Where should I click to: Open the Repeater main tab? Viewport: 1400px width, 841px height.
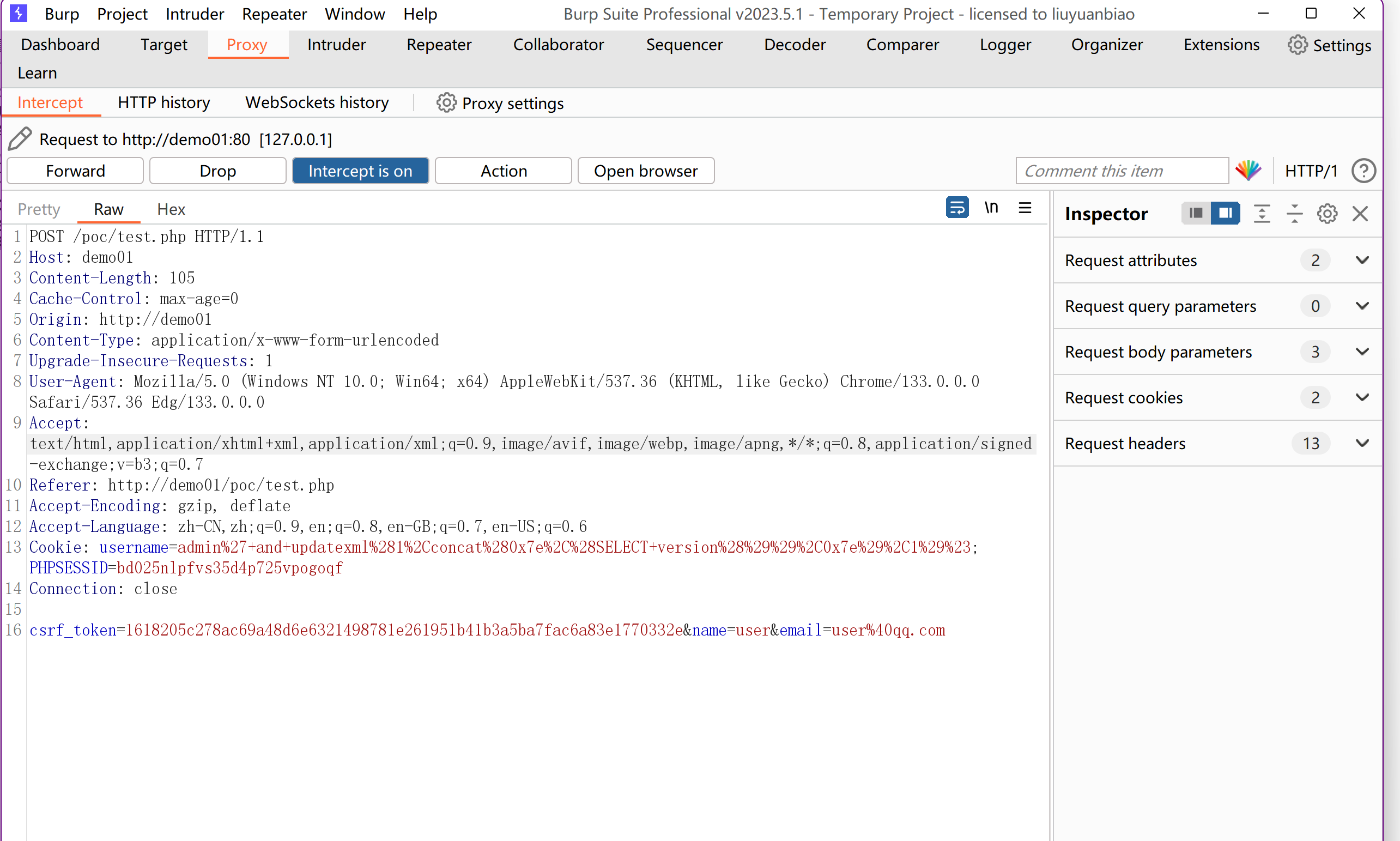439,45
